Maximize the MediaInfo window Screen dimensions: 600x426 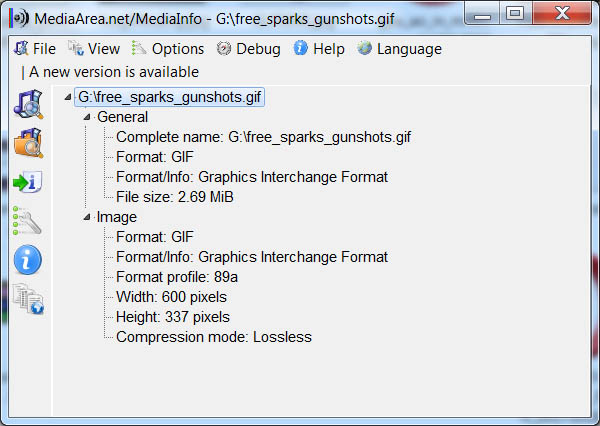[515, 14]
